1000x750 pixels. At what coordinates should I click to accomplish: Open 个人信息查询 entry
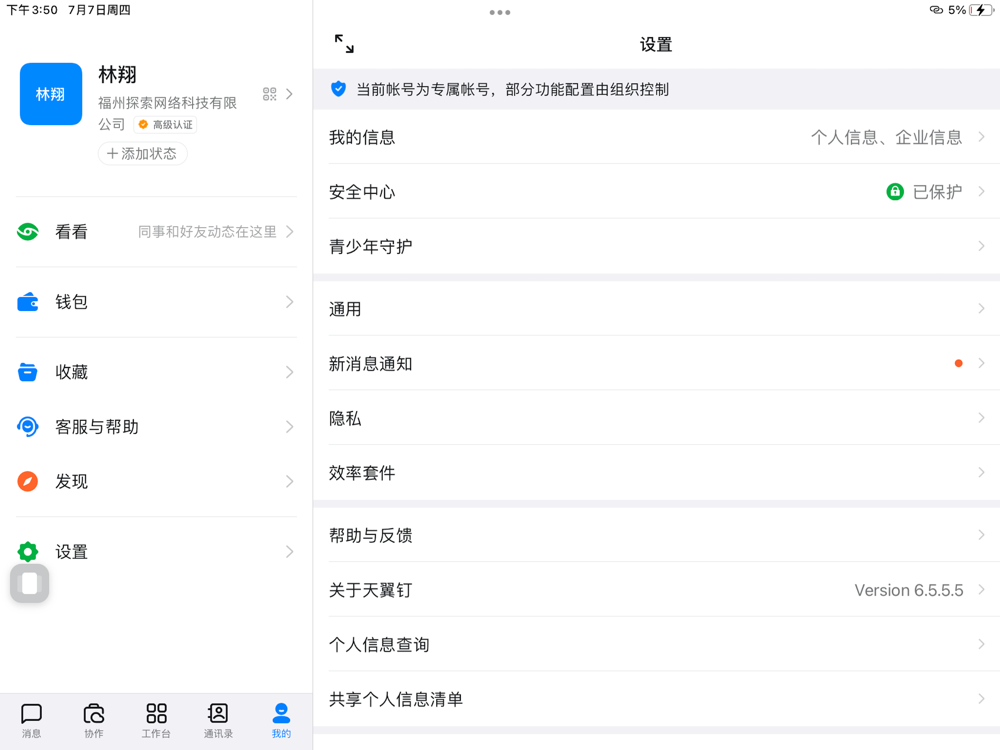(656, 644)
